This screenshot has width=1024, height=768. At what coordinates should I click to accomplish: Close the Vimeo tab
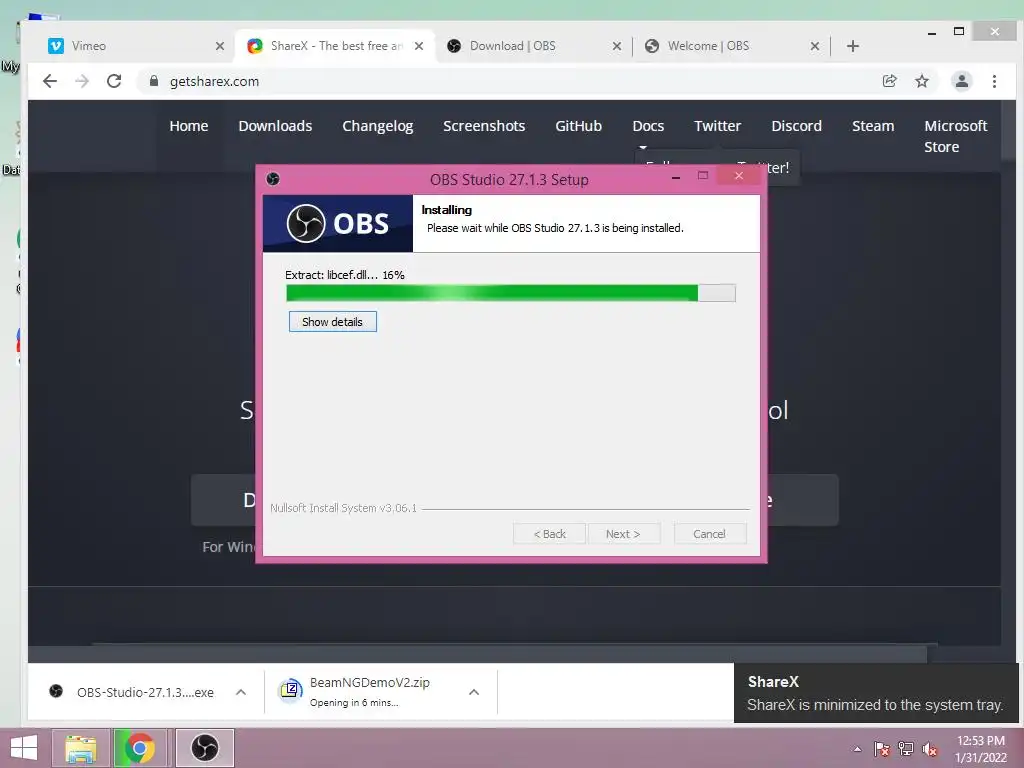pos(220,46)
